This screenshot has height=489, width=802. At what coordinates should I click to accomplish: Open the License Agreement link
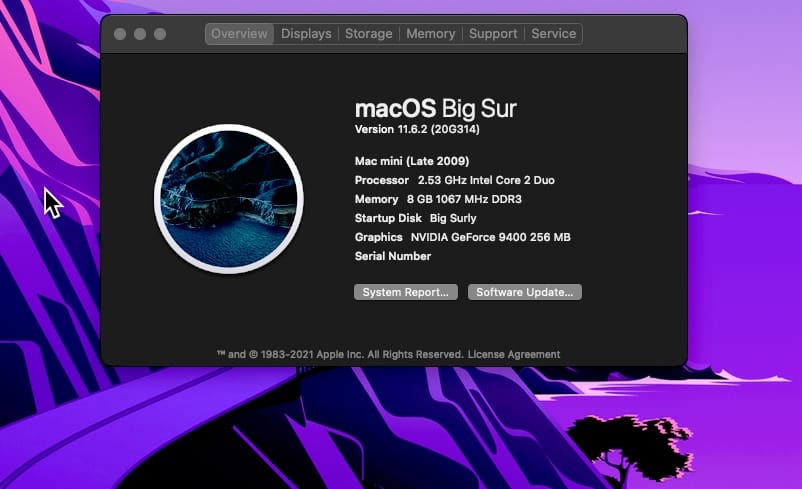click(x=514, y=354)
